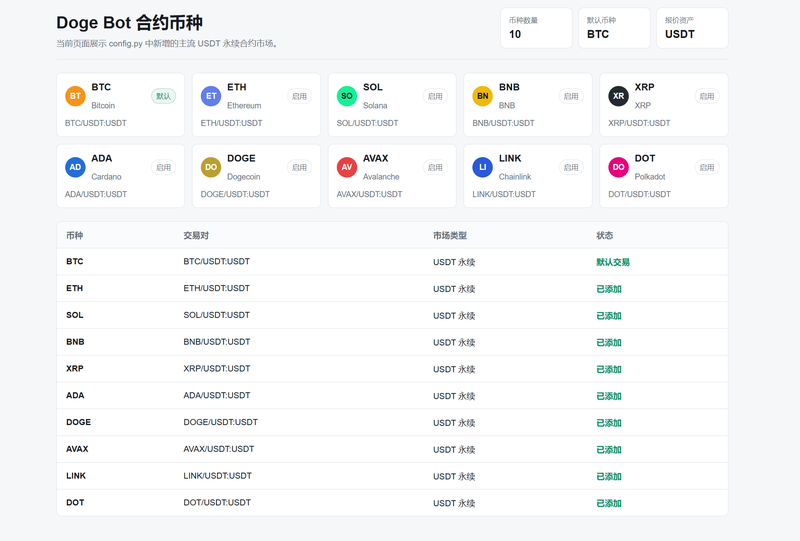This screenshot has width=800, height=541.
Task: Click the 已添加 status in DOT row
Action: pyautogui.click(x=609, y=503)
